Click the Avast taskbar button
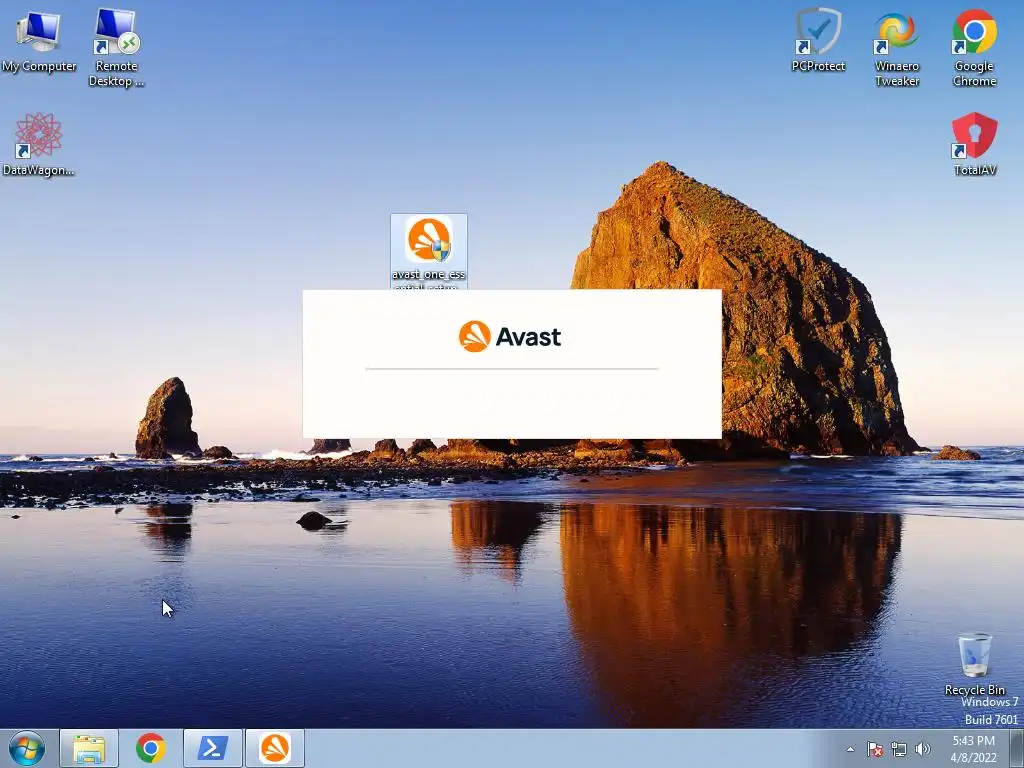The height and width of the screenshot is (768, 1024). tap(275, 748)
